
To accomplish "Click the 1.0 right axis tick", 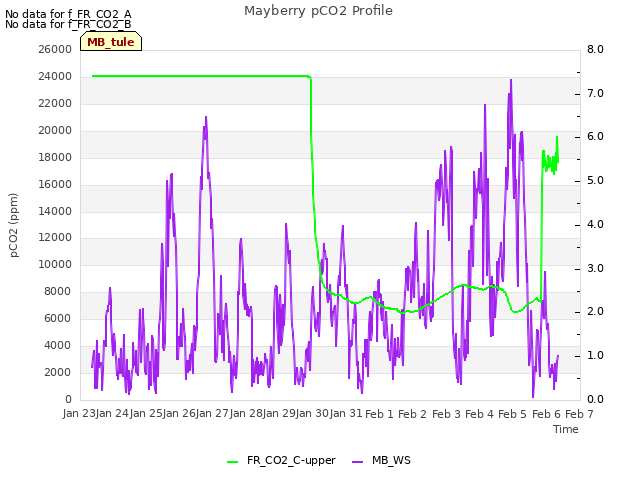I will pyautogui.click(x=595, y=356).
